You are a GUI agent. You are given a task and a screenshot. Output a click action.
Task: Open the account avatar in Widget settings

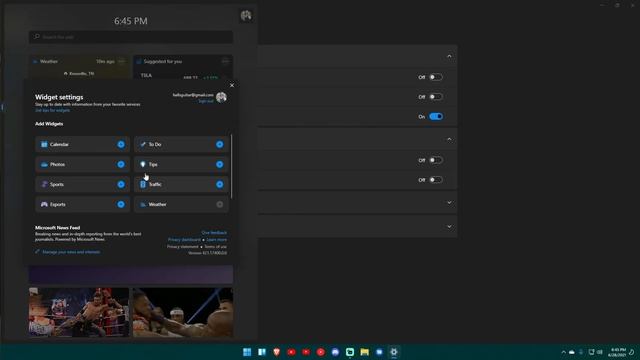[221, 97]
